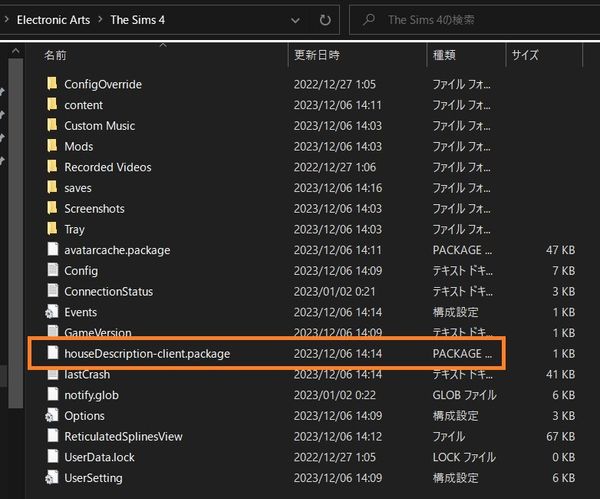Sort by 更新日時 column header
Image resolution: width=600 pixels, height=499 pixels.
(x=317, y=55)
